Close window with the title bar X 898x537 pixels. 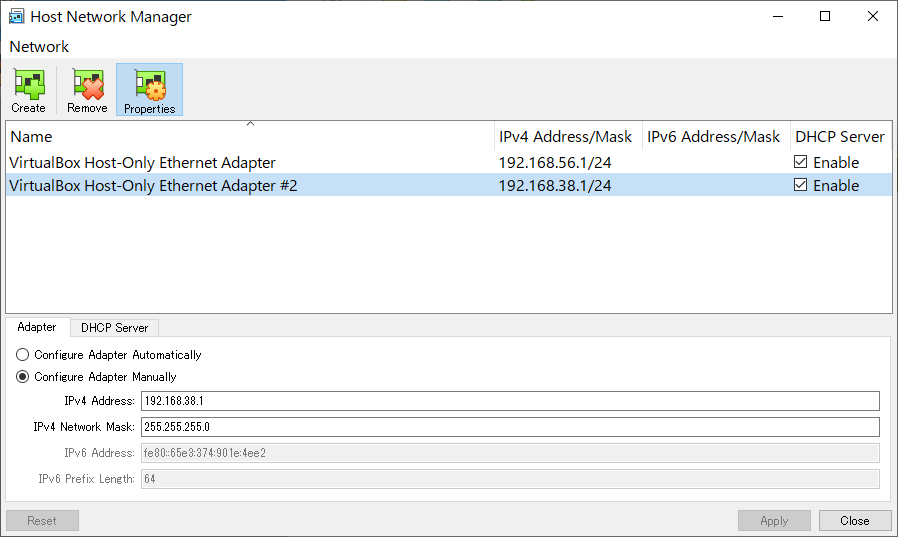[873, 17]
